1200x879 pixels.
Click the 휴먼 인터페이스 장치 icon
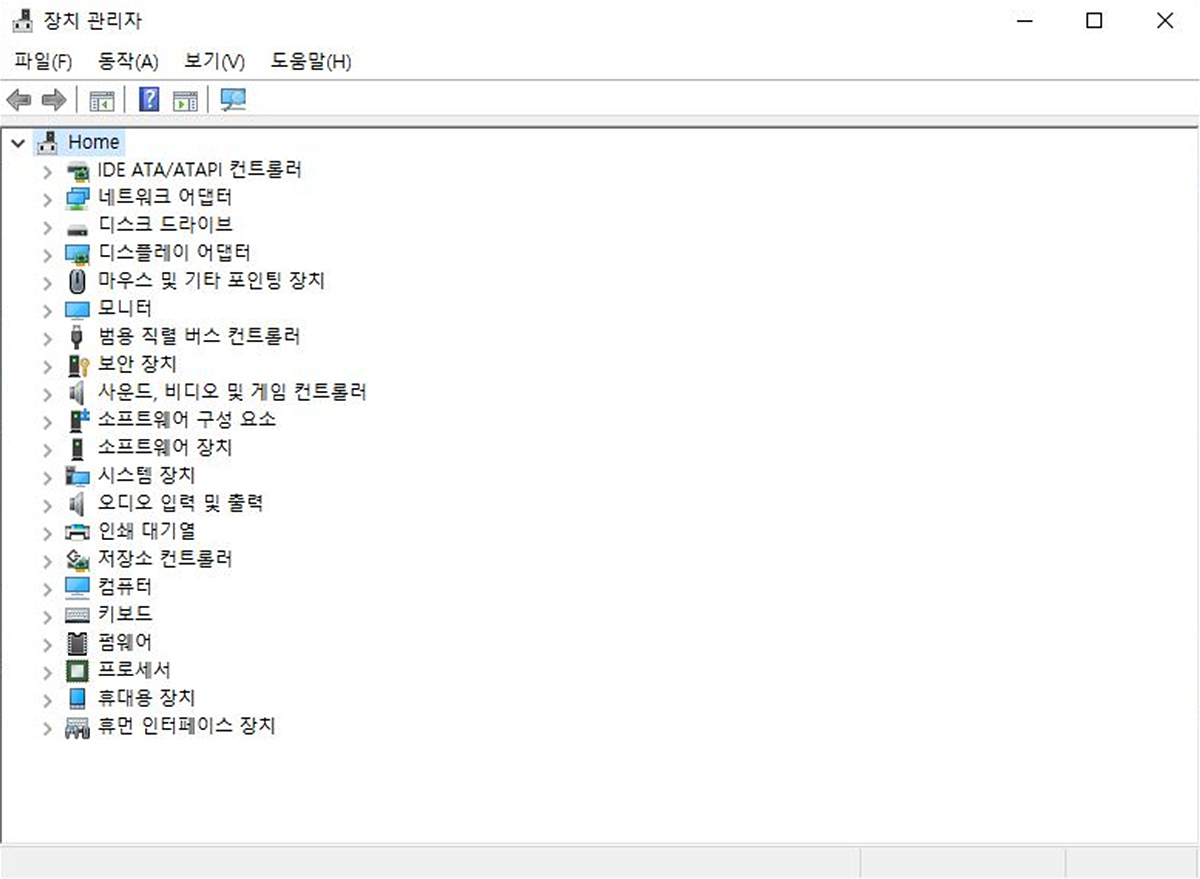(x=77, y=726)
